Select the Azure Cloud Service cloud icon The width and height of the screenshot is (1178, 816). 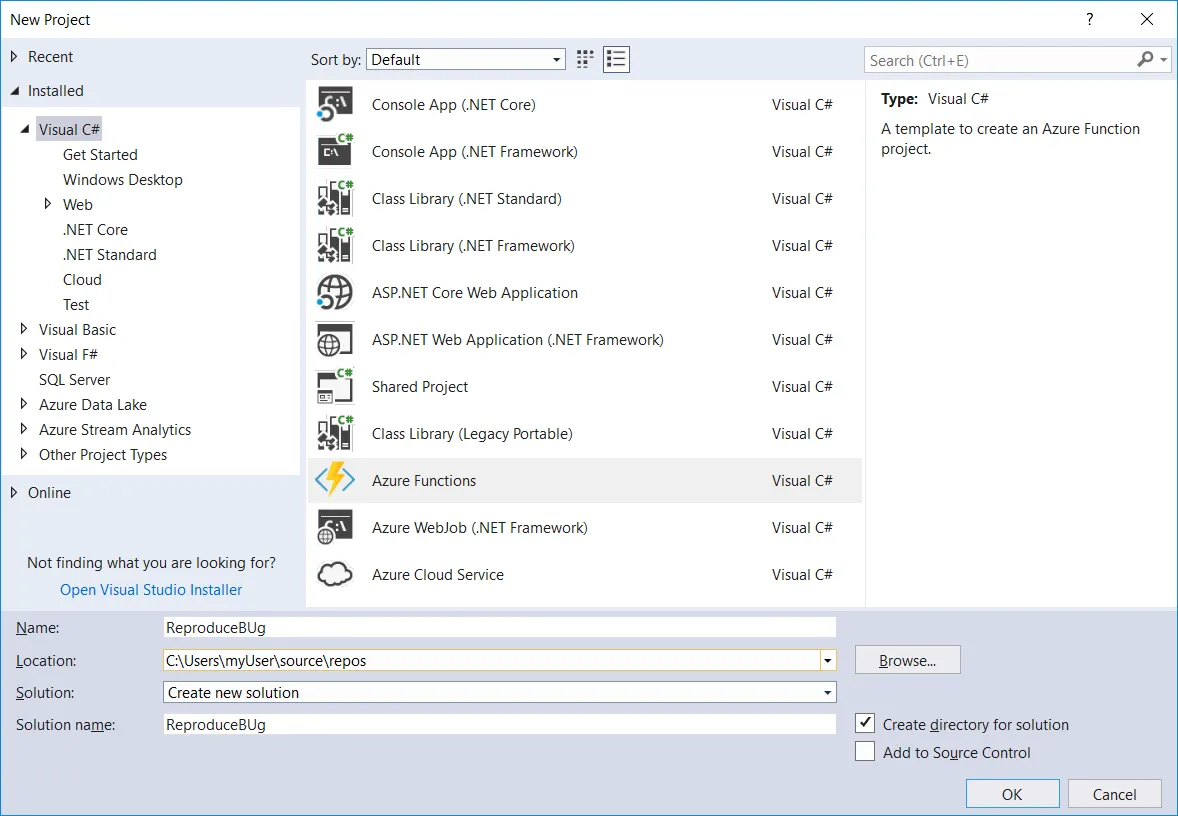(335, 575)
